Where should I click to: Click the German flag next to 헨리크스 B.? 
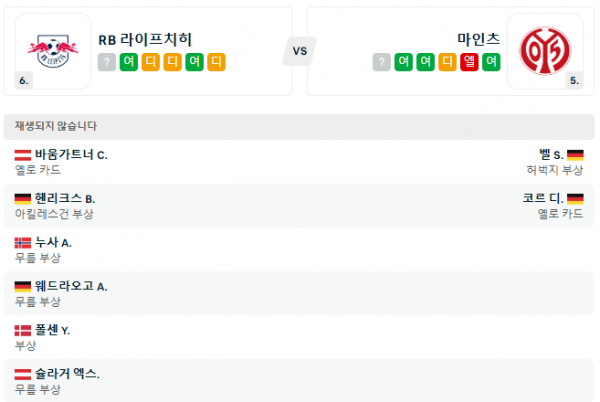click(x=23, y=199)
